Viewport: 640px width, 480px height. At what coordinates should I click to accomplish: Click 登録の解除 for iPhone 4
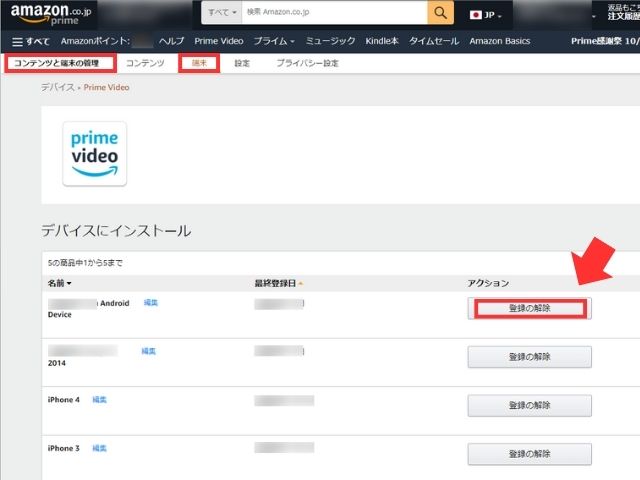coord(530,405)
